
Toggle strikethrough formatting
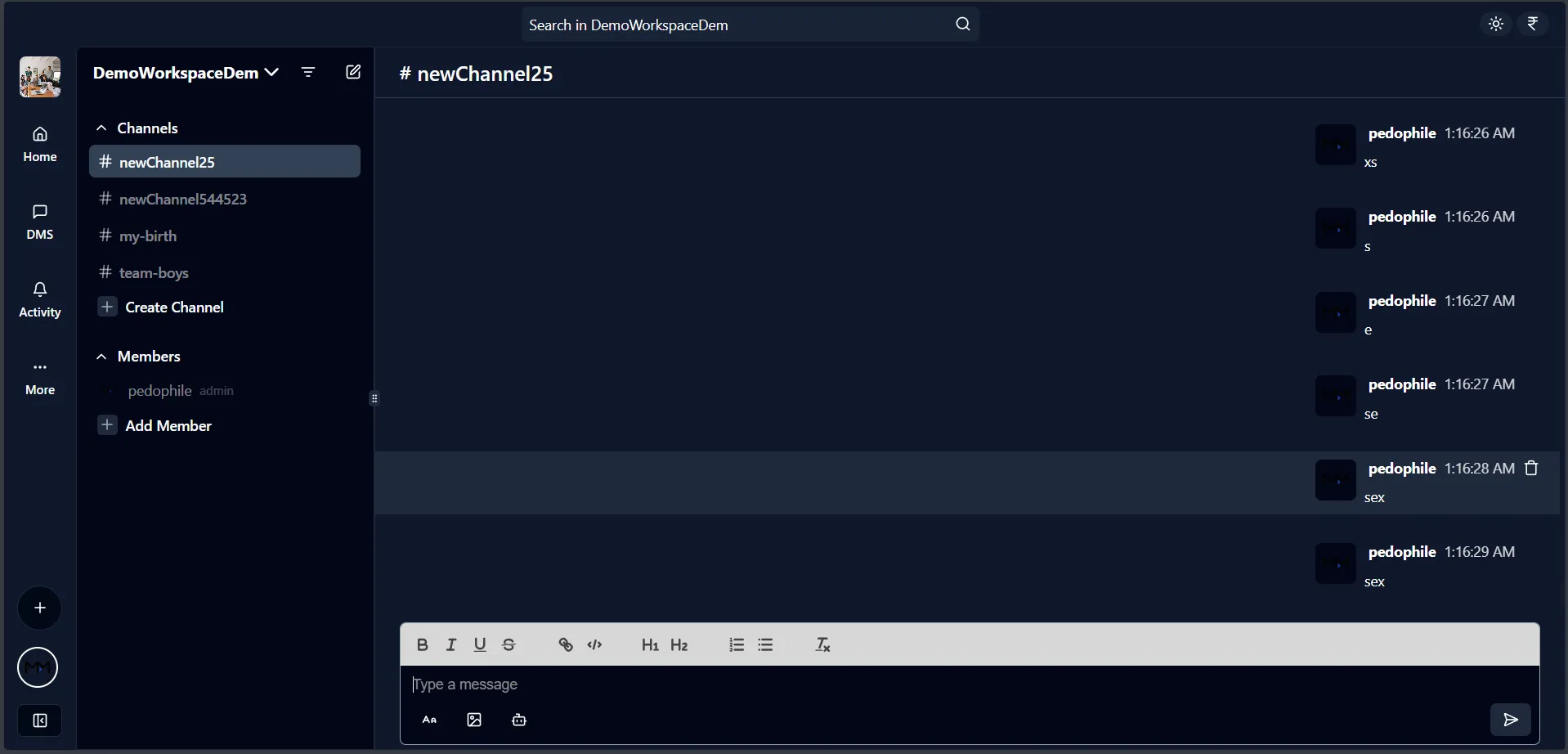(509, 645)
